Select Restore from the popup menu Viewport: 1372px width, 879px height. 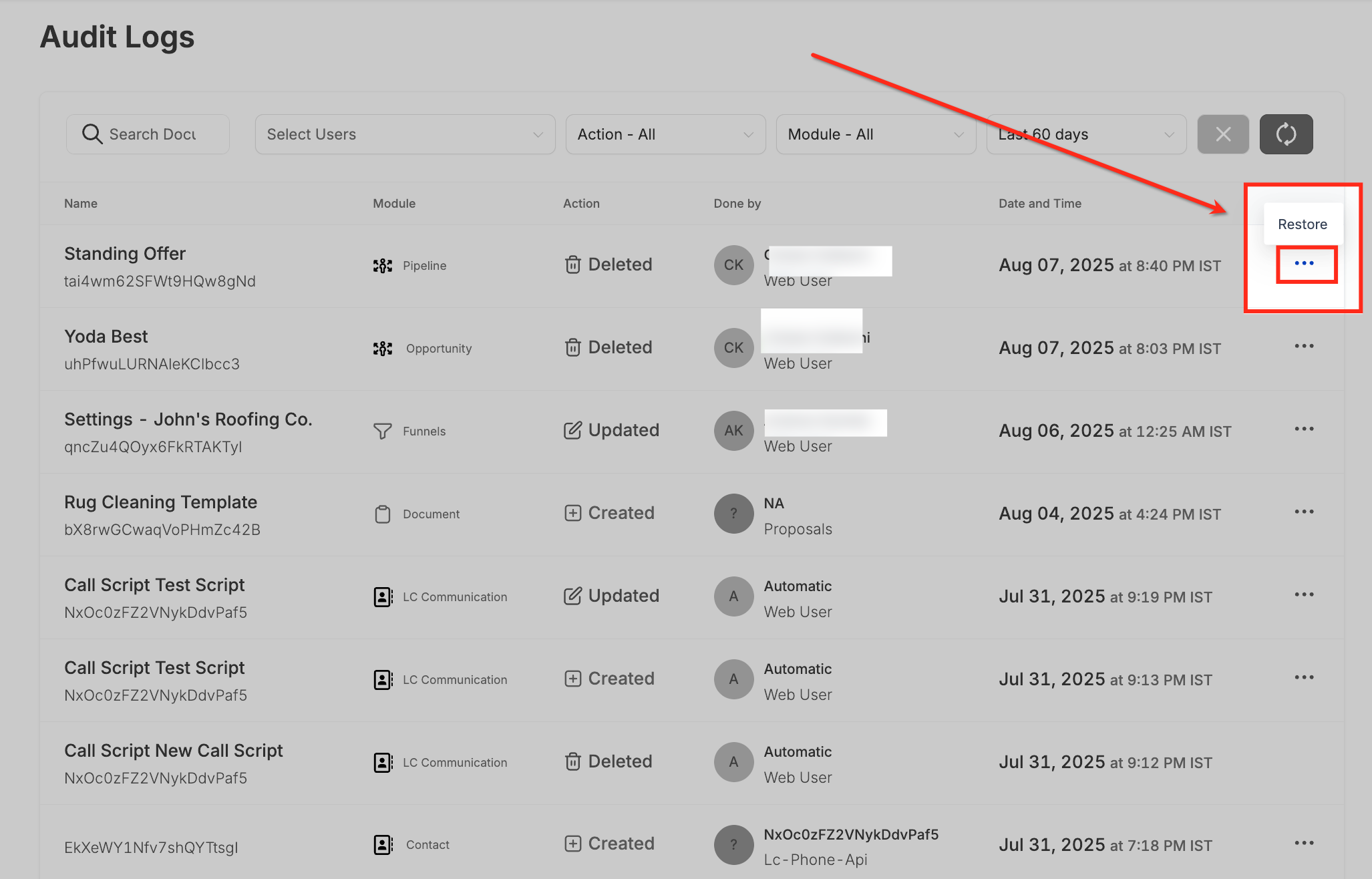click(x=1302, y=224)
